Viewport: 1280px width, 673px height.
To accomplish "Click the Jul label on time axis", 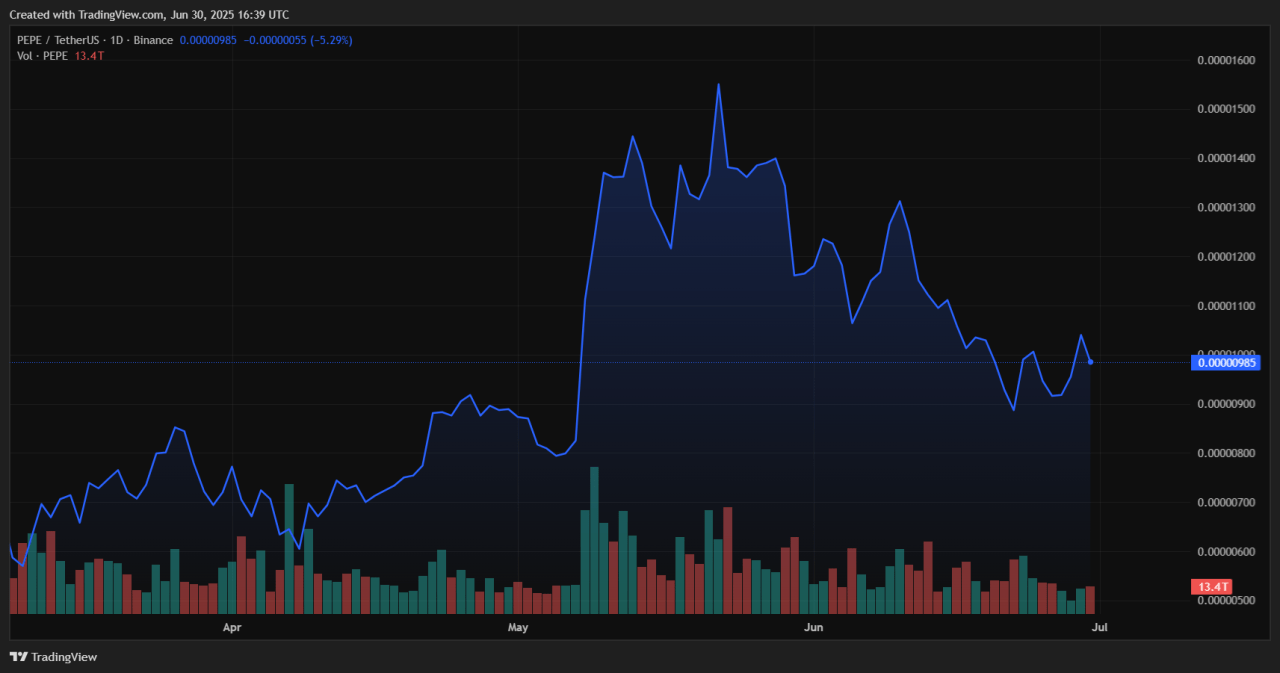I will click(1099, 627).
